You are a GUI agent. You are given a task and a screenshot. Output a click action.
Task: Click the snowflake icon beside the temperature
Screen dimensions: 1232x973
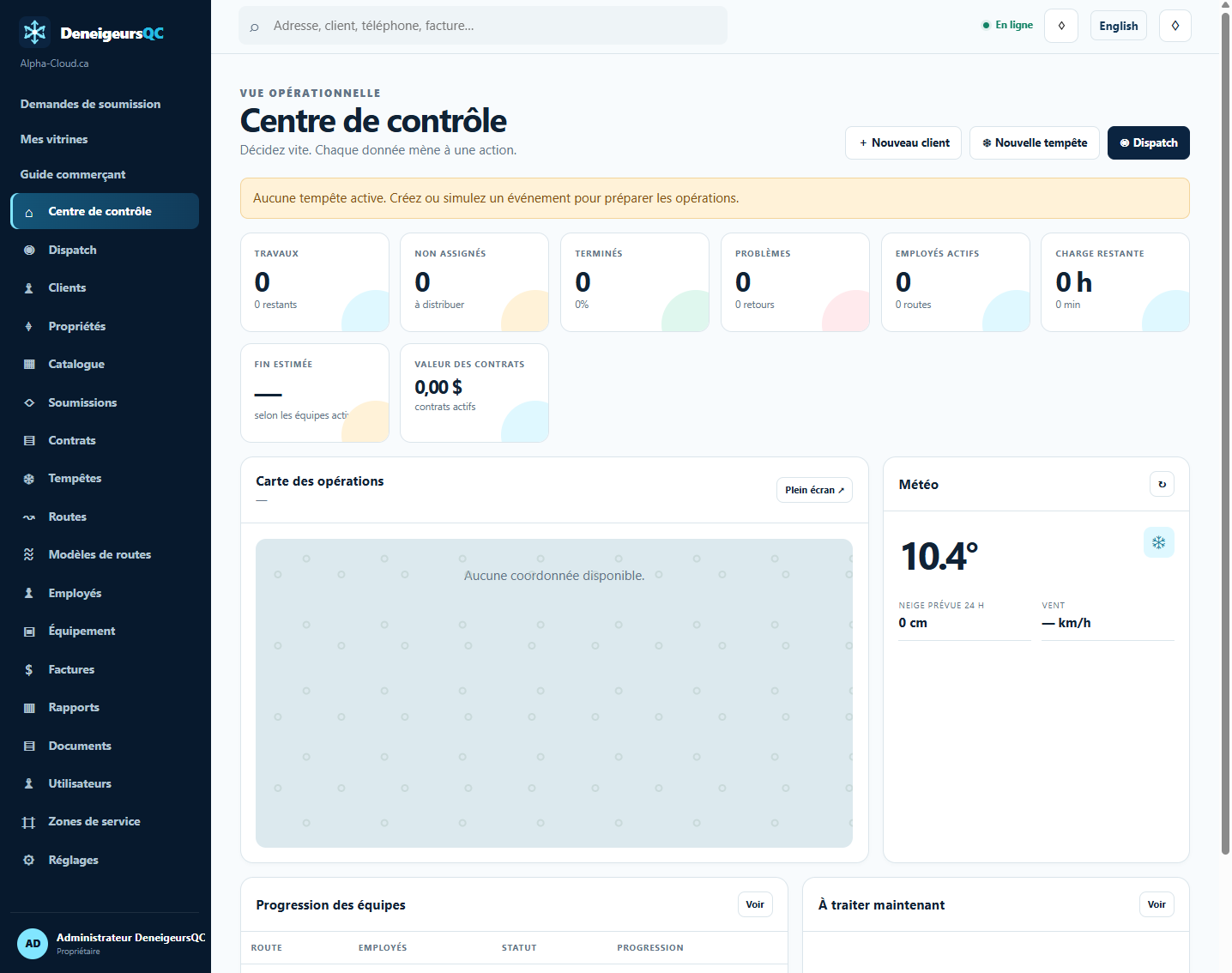pyautogui.click(x=1158, y=542)
